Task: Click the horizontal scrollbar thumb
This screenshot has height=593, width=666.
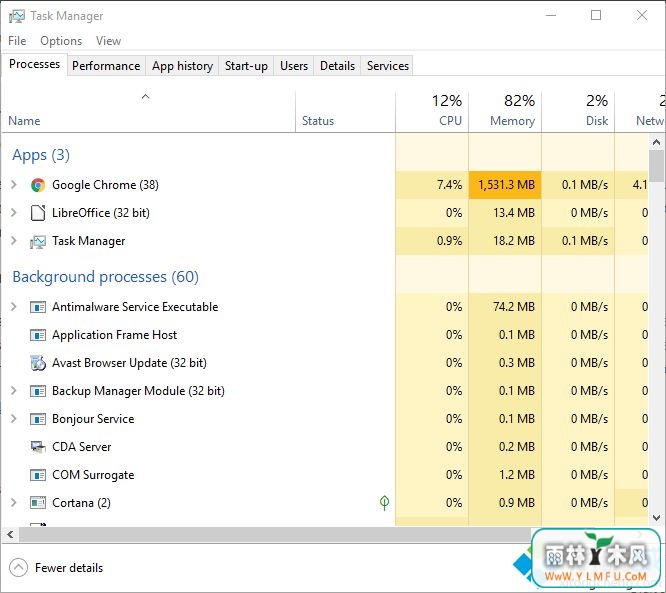Action: pos(275,535)
